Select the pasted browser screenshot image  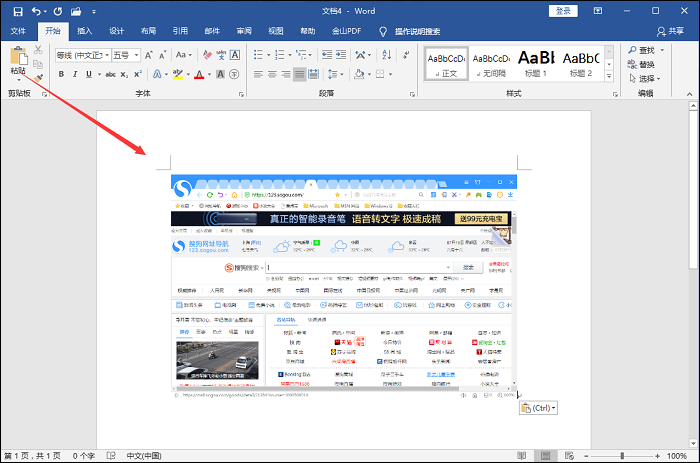click(x=344, y=287)
